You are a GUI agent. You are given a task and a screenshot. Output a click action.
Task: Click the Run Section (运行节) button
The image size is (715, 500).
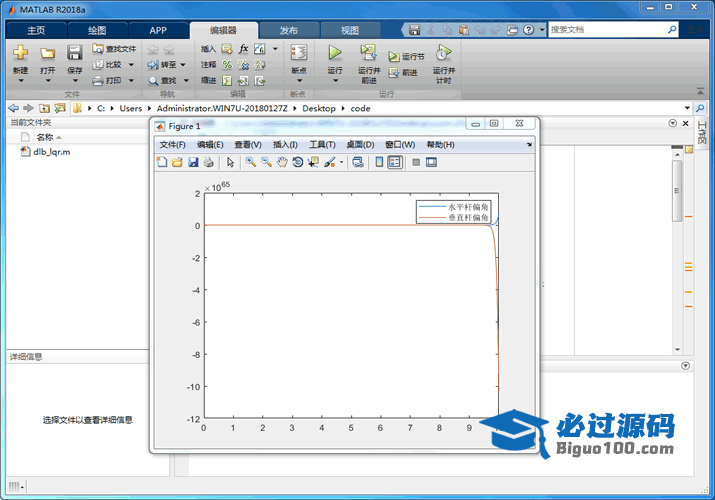point(406,57)
